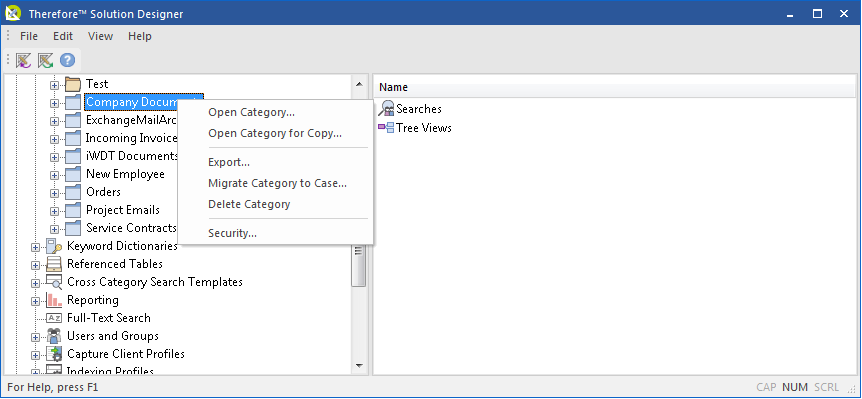This screenshot has width=862, height=399.
Task: Click the Referenced Tables icon
Action: (54, 264)
